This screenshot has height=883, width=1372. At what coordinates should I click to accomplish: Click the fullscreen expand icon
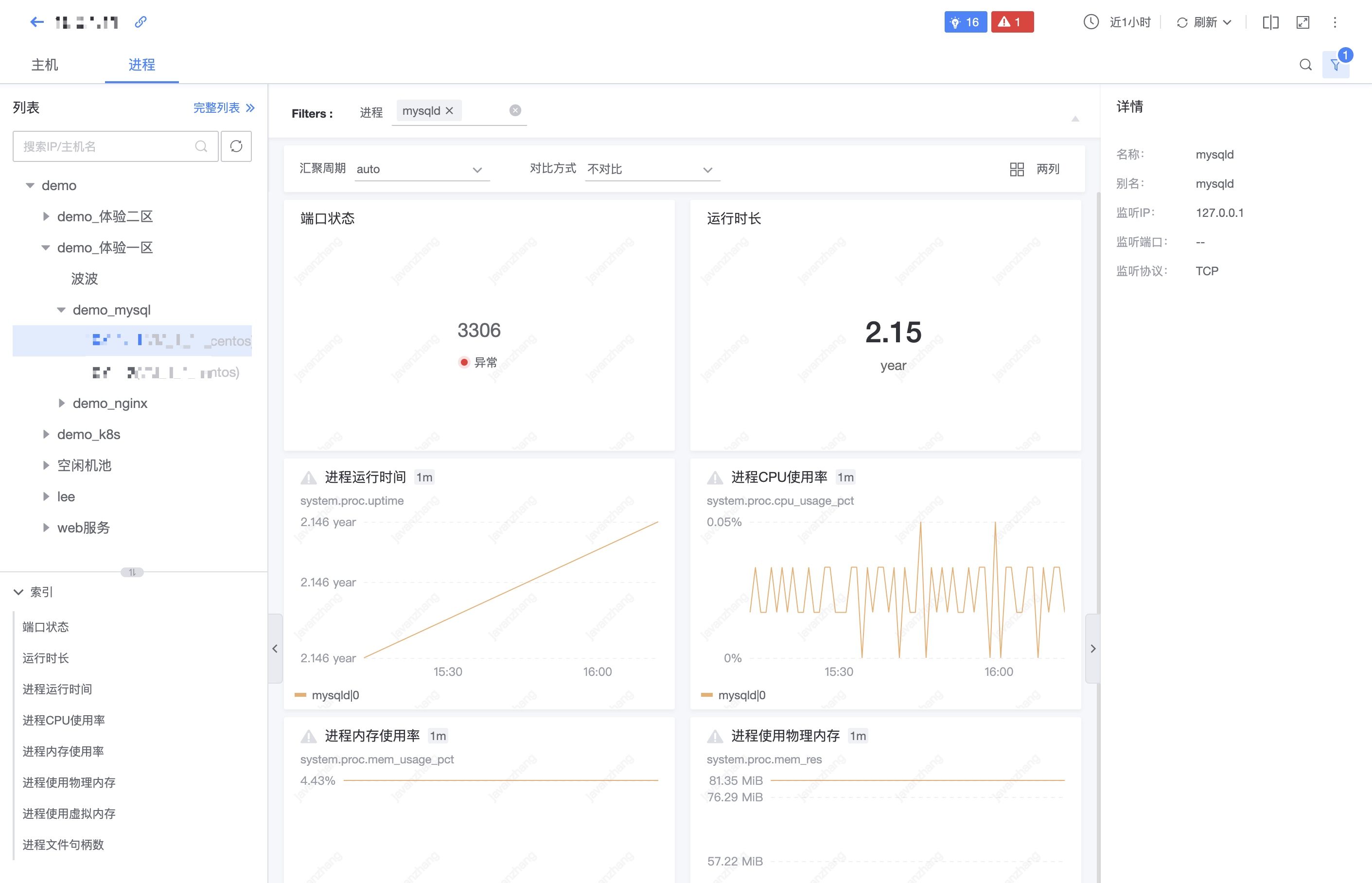point(1302,22)
